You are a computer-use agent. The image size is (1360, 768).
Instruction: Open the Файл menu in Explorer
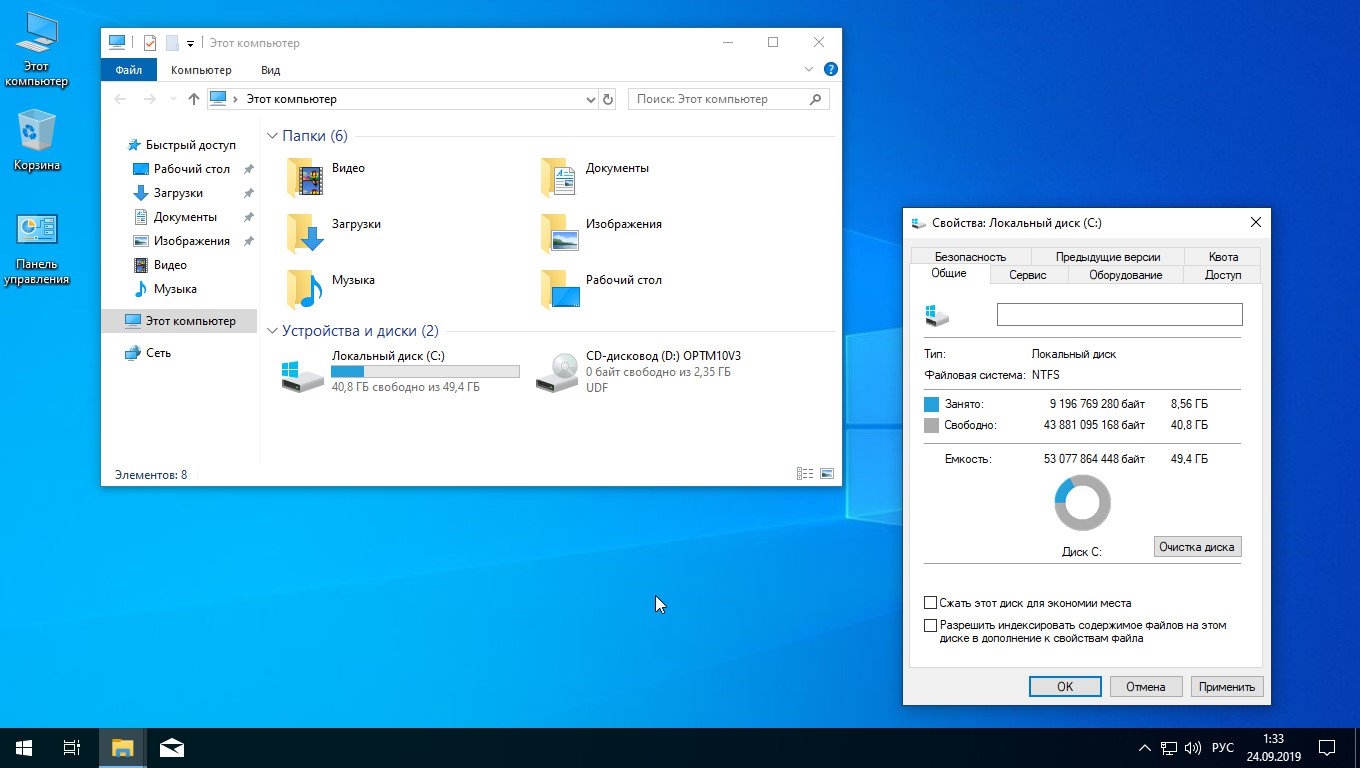128,69
